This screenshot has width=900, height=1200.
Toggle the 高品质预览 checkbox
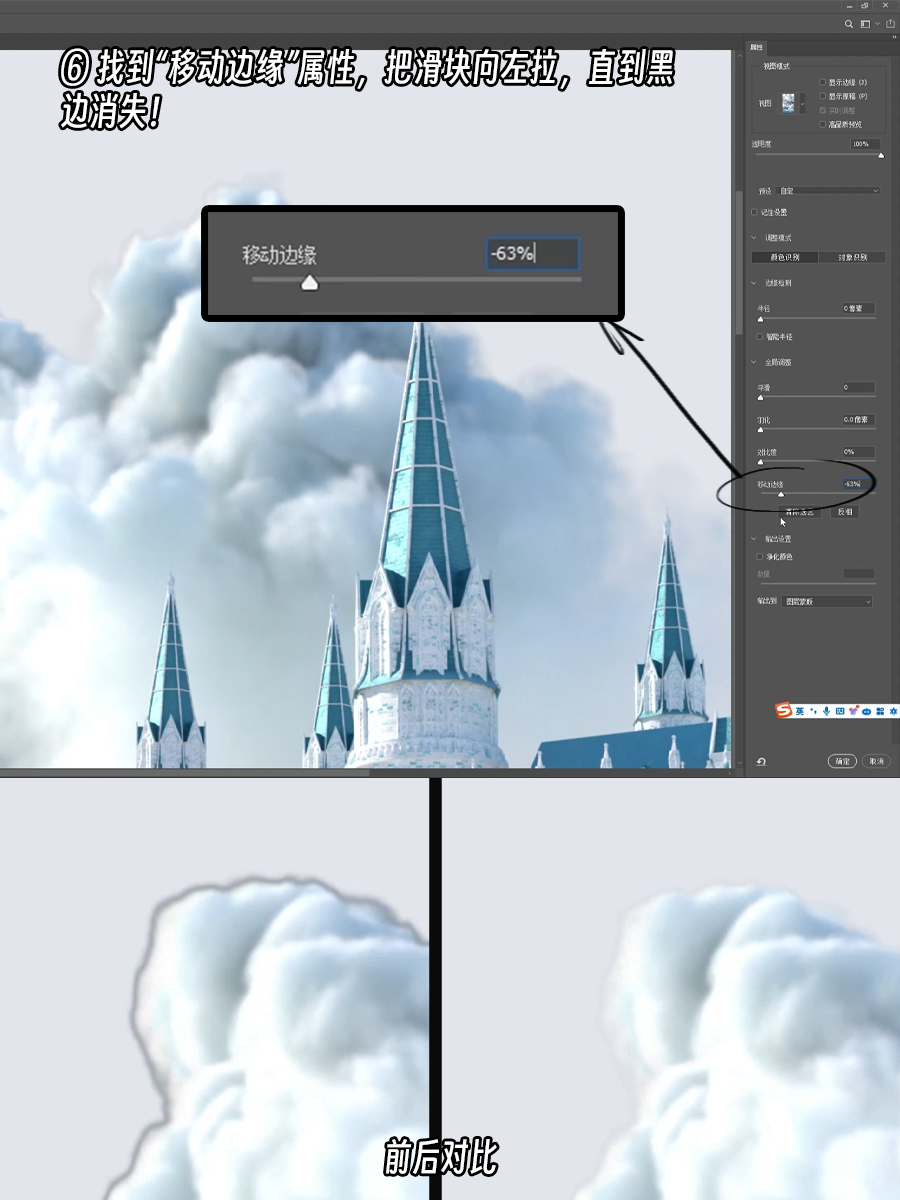(x=822, y=124)
